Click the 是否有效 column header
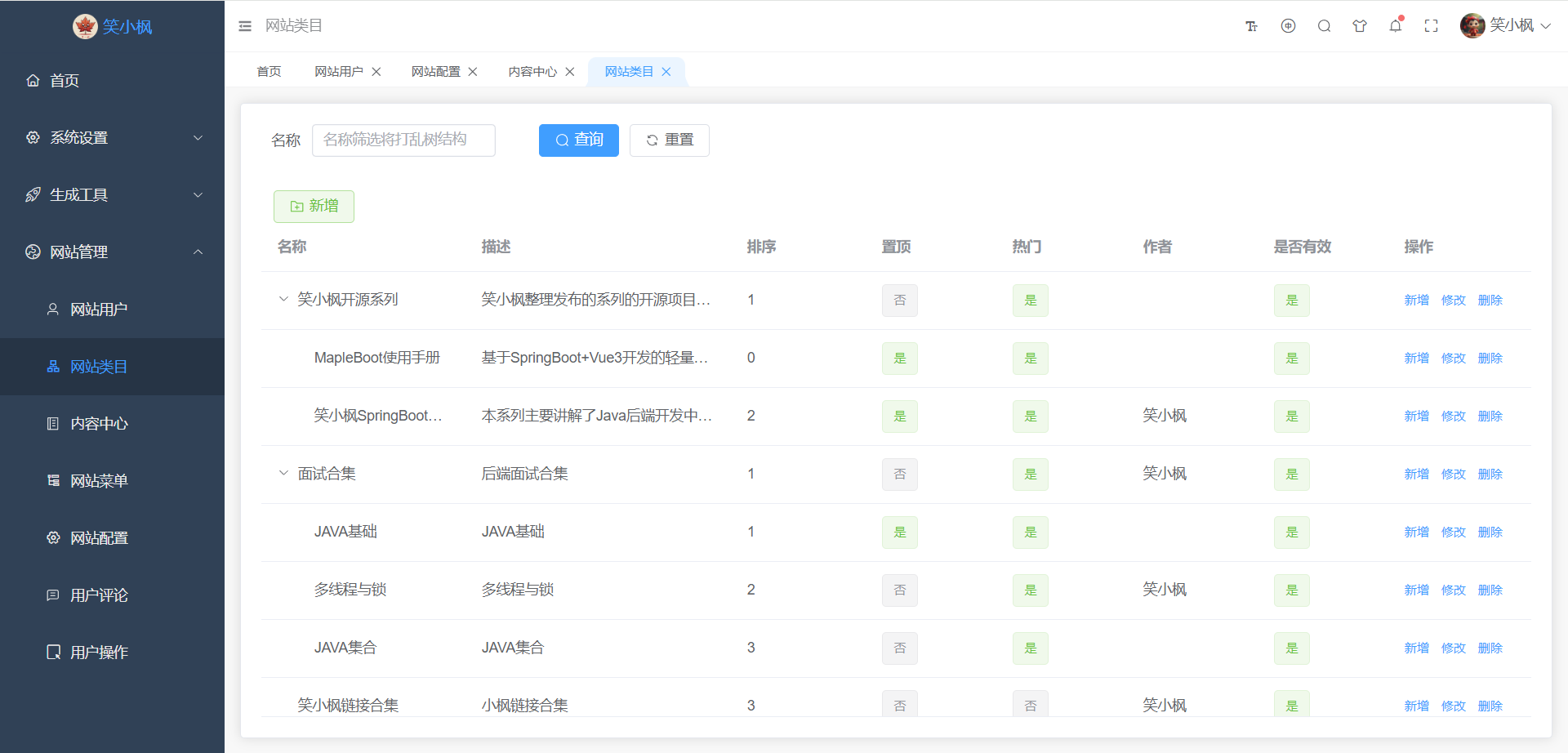1568x753 pixels. click(x=1303, y=247)
